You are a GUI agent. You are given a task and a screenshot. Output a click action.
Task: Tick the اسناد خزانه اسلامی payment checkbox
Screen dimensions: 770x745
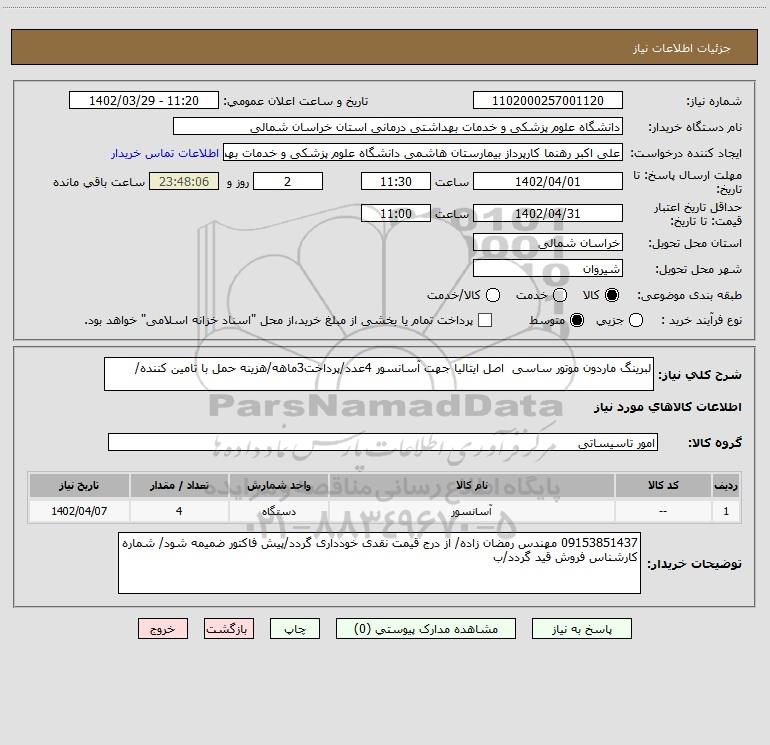485,320
